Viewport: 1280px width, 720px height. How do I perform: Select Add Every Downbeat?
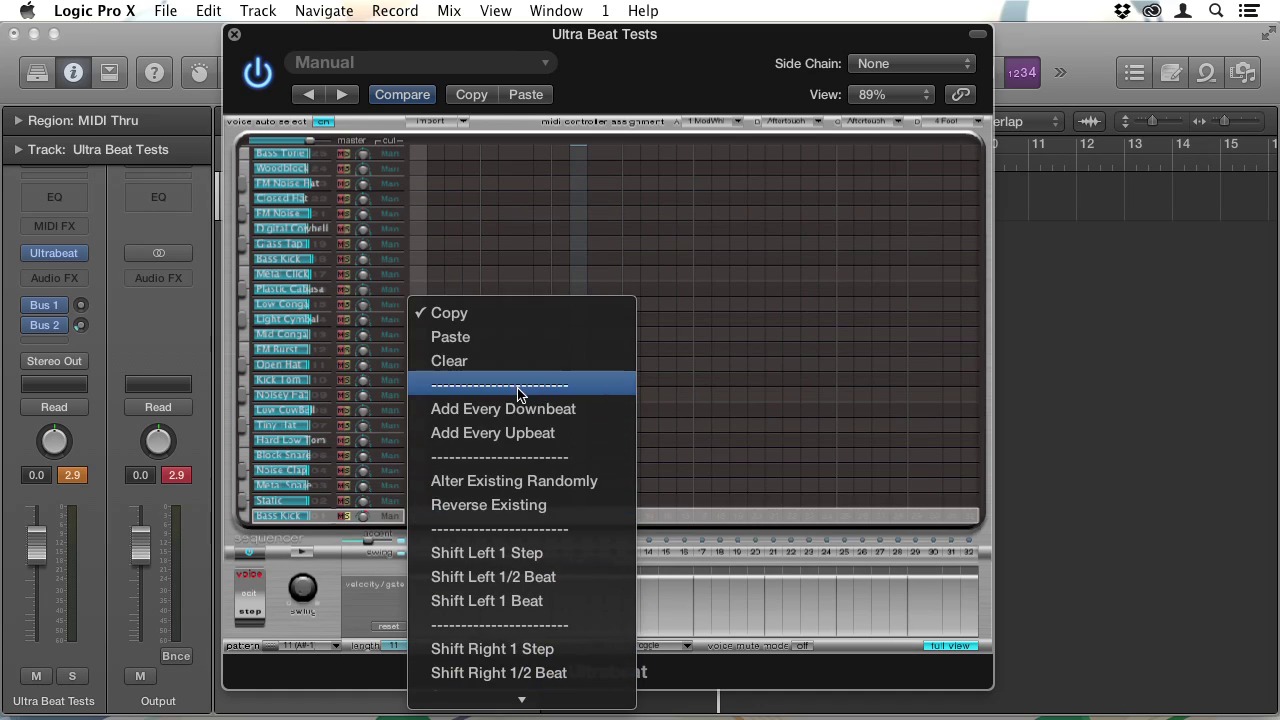521,409
